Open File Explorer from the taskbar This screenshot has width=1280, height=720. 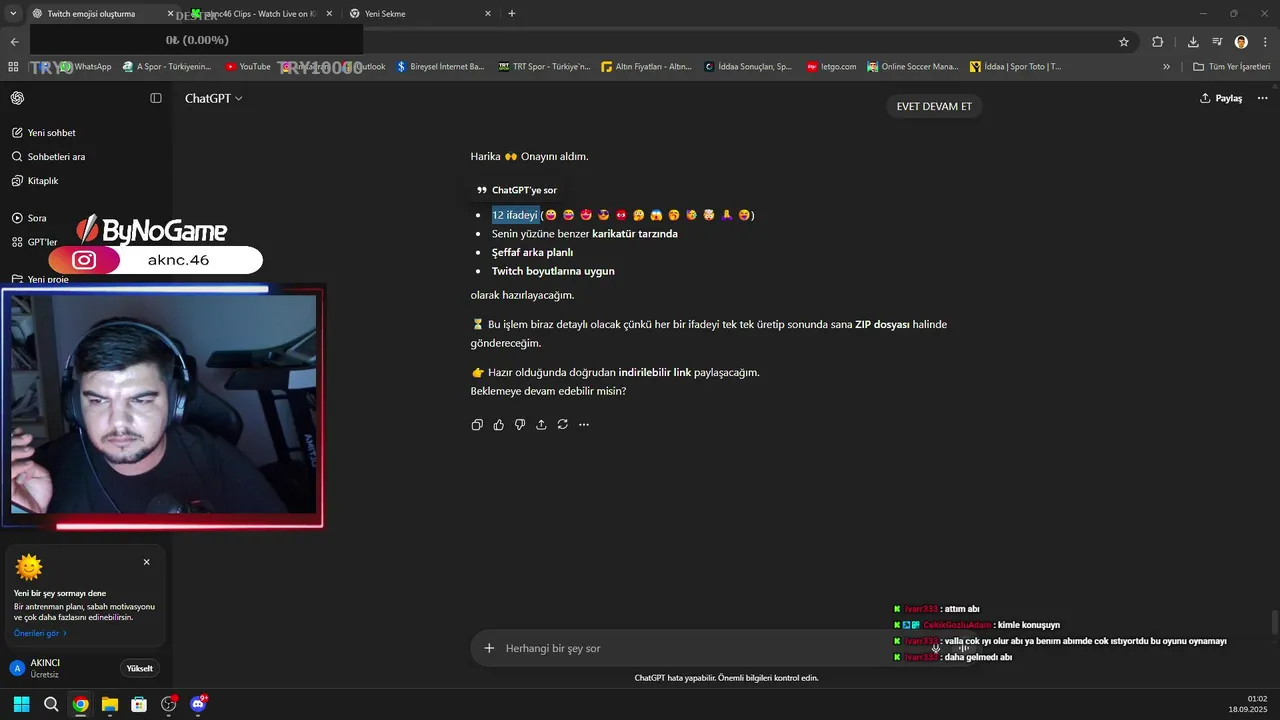click(110, 704)
